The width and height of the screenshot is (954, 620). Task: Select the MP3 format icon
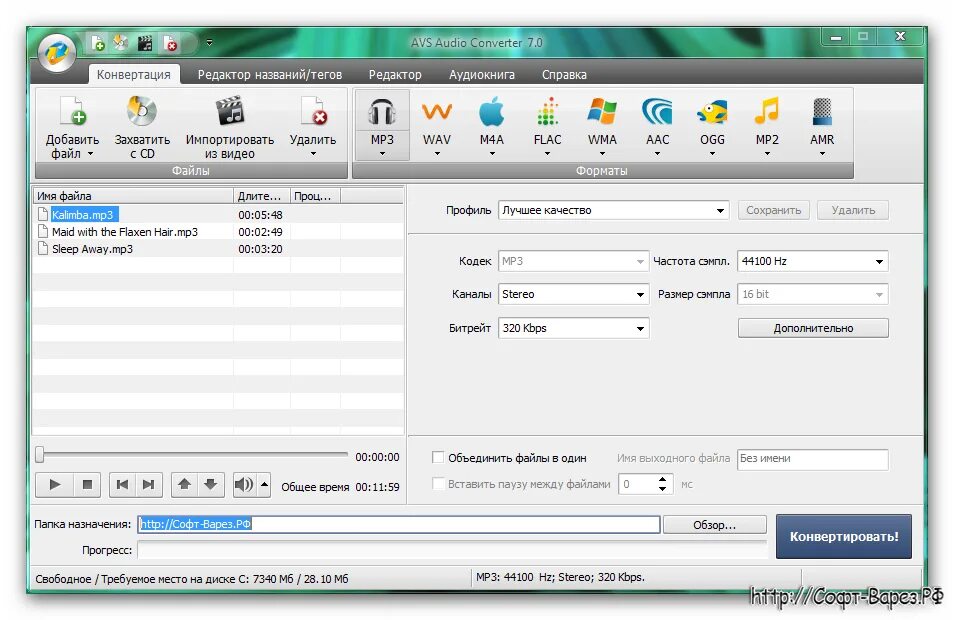[x=382, y=112]
